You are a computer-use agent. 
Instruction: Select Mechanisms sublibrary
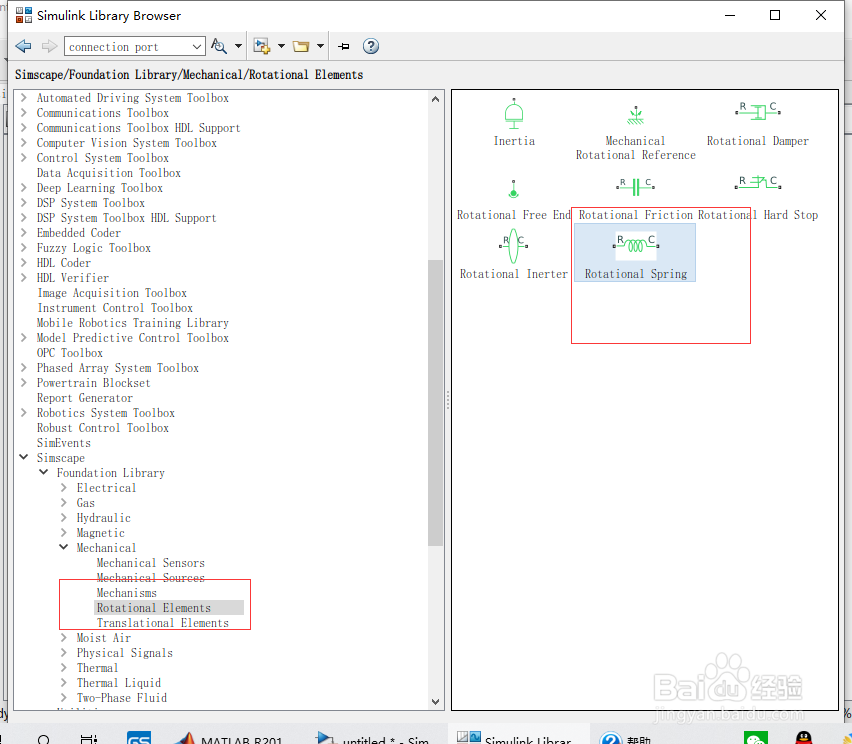(127, 593)
